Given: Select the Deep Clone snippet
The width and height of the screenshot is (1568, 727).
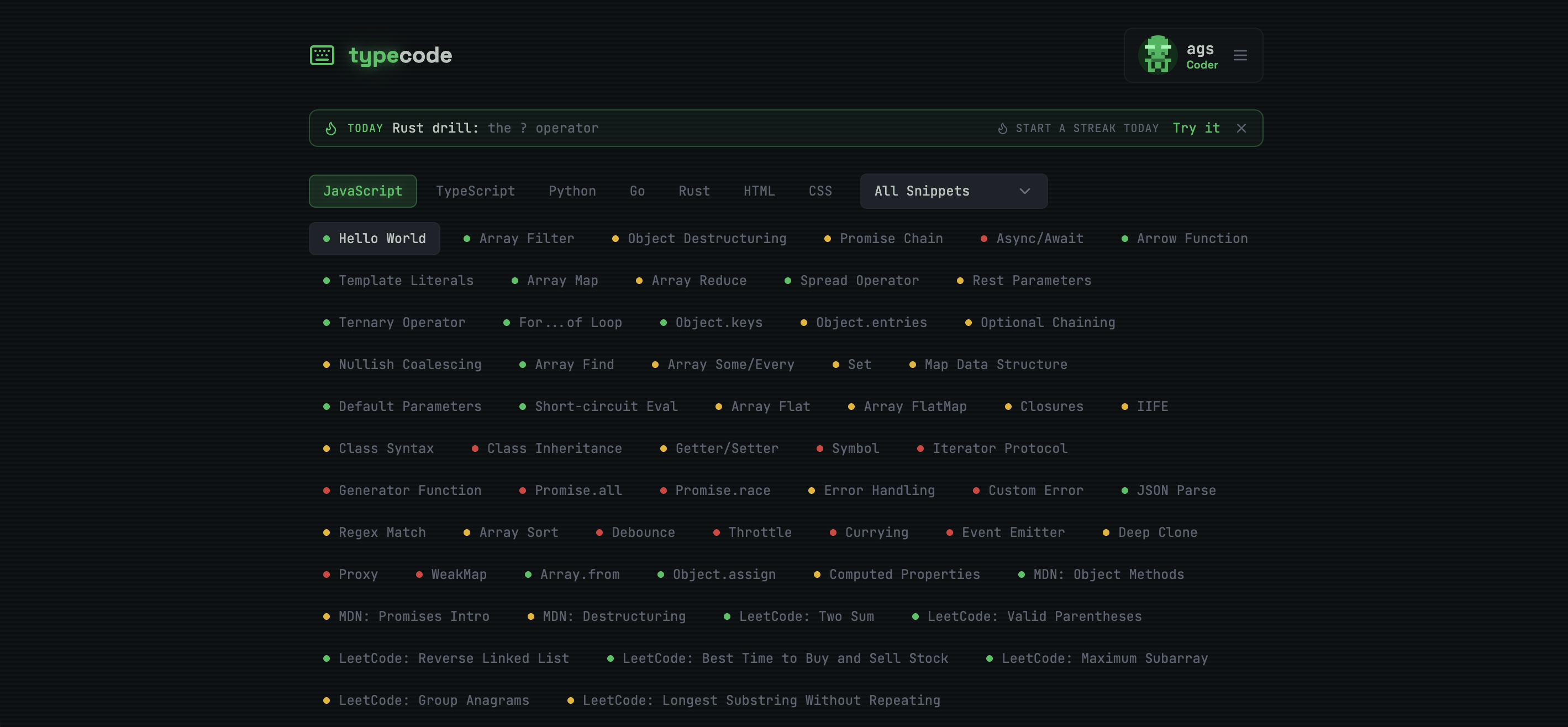Looking at the screenshot, I should (1150, 533).
